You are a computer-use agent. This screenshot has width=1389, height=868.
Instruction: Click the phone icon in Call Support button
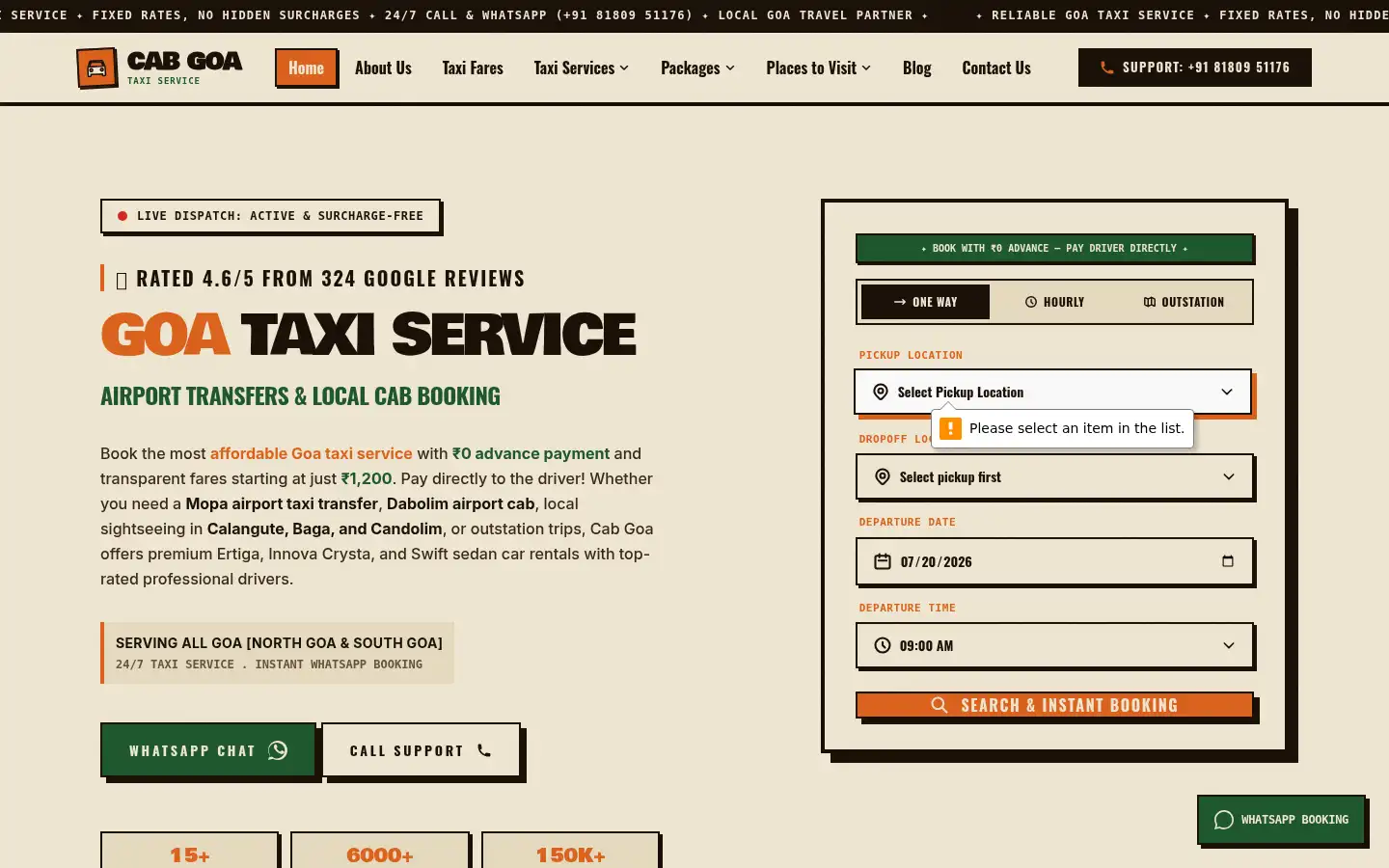pyautogui.click(x=484, y=750)
